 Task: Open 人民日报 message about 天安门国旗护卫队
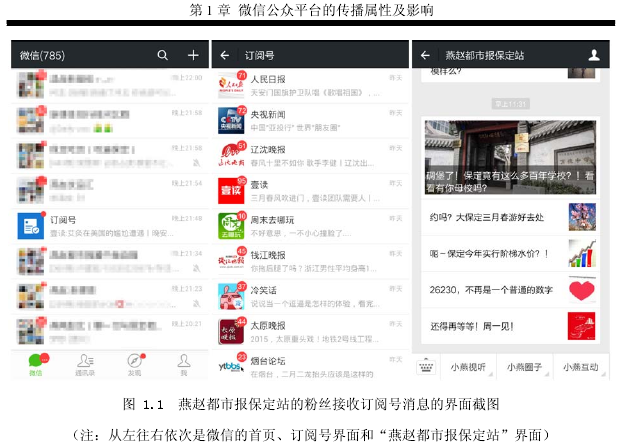315,93
